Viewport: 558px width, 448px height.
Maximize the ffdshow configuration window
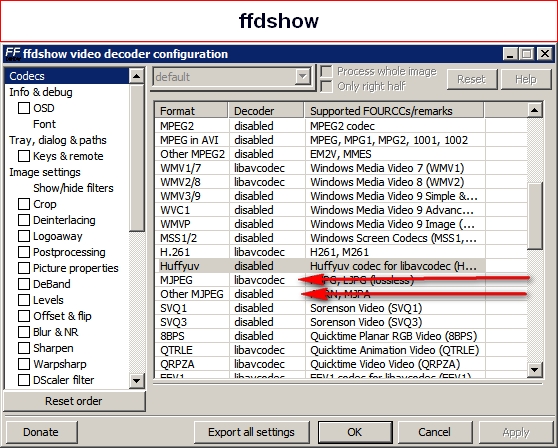pyautogui.click(x=527, y=54)
